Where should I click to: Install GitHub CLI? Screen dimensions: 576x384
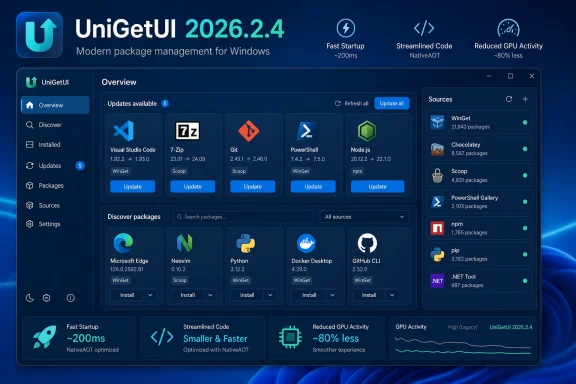point(369,295)
